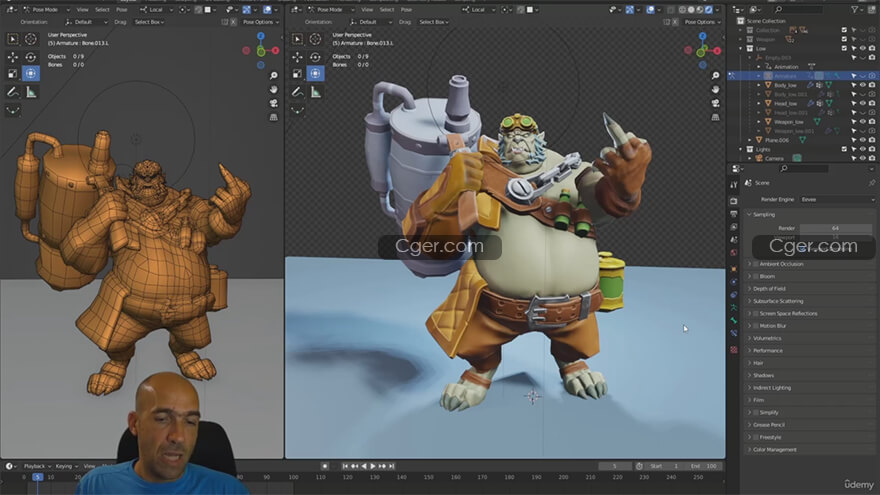Screen dimensions: 880x495
Task: Enable the Bloom checkbox
Action: click(755, 276)
